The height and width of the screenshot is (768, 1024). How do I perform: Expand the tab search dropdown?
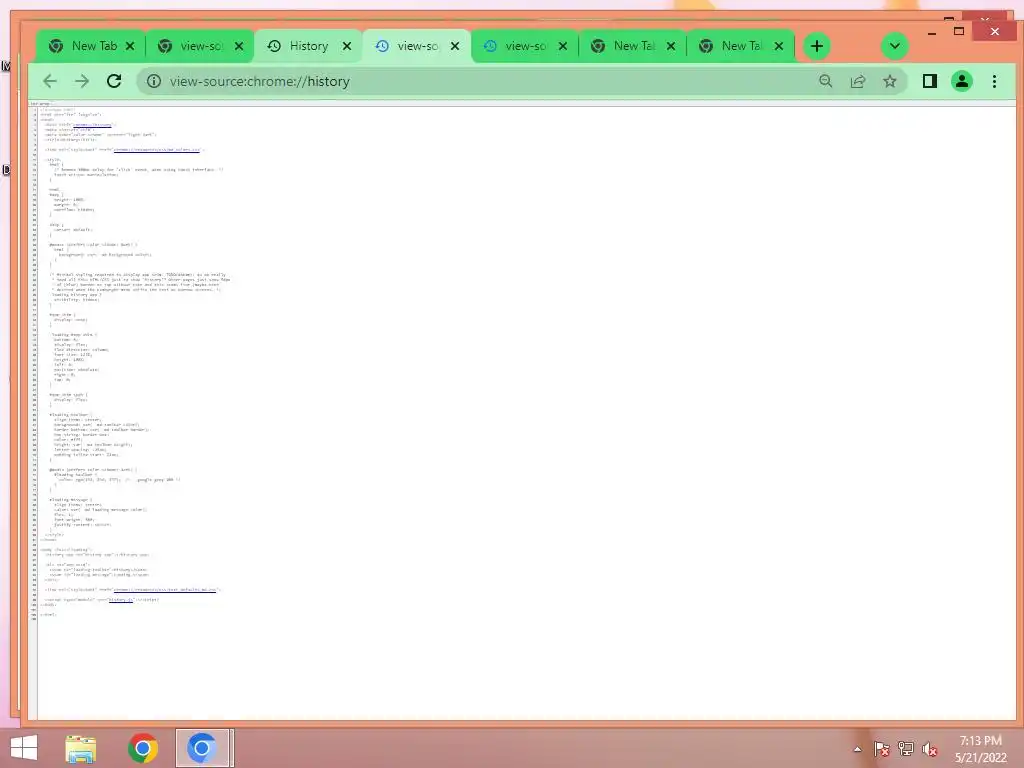895,46
